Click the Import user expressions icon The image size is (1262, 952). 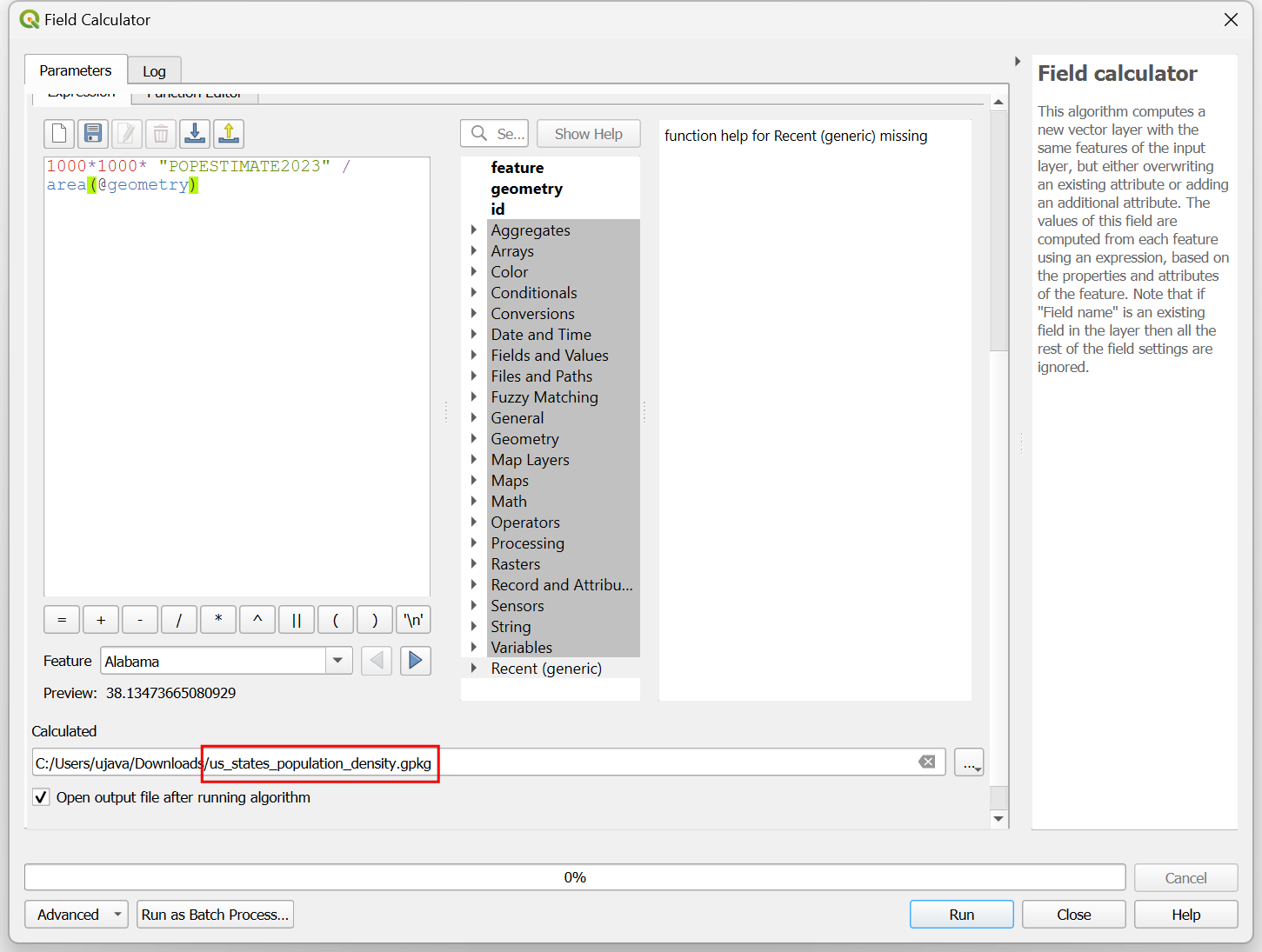(195, 134)
